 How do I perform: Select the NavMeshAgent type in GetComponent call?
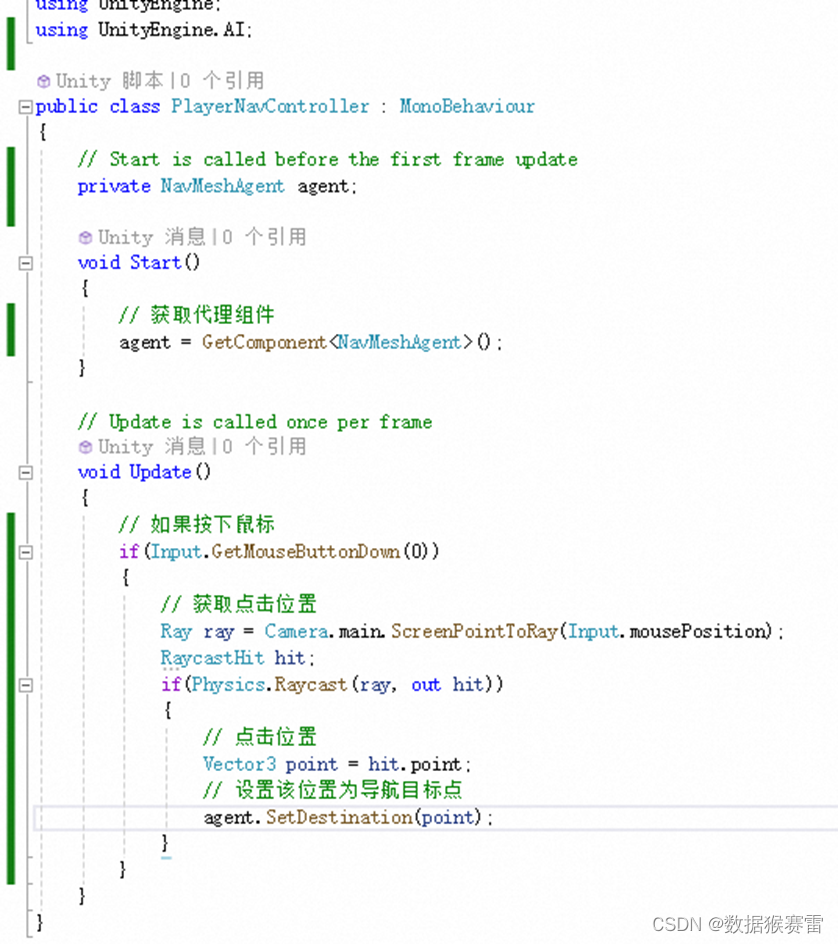(398, 342)
